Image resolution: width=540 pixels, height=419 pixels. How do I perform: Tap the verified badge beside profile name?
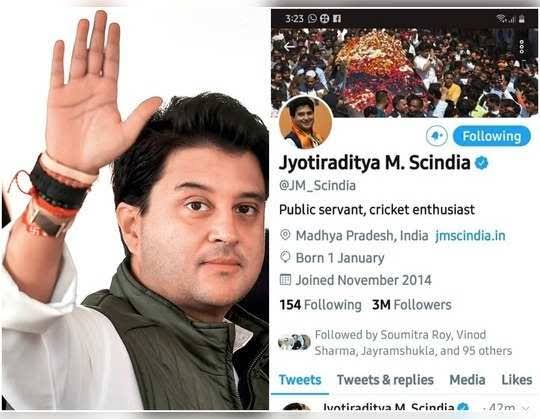coord(481,162)
